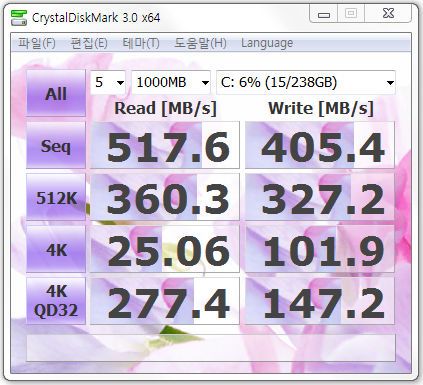Open the 테마(T) menu

[141, 43]
